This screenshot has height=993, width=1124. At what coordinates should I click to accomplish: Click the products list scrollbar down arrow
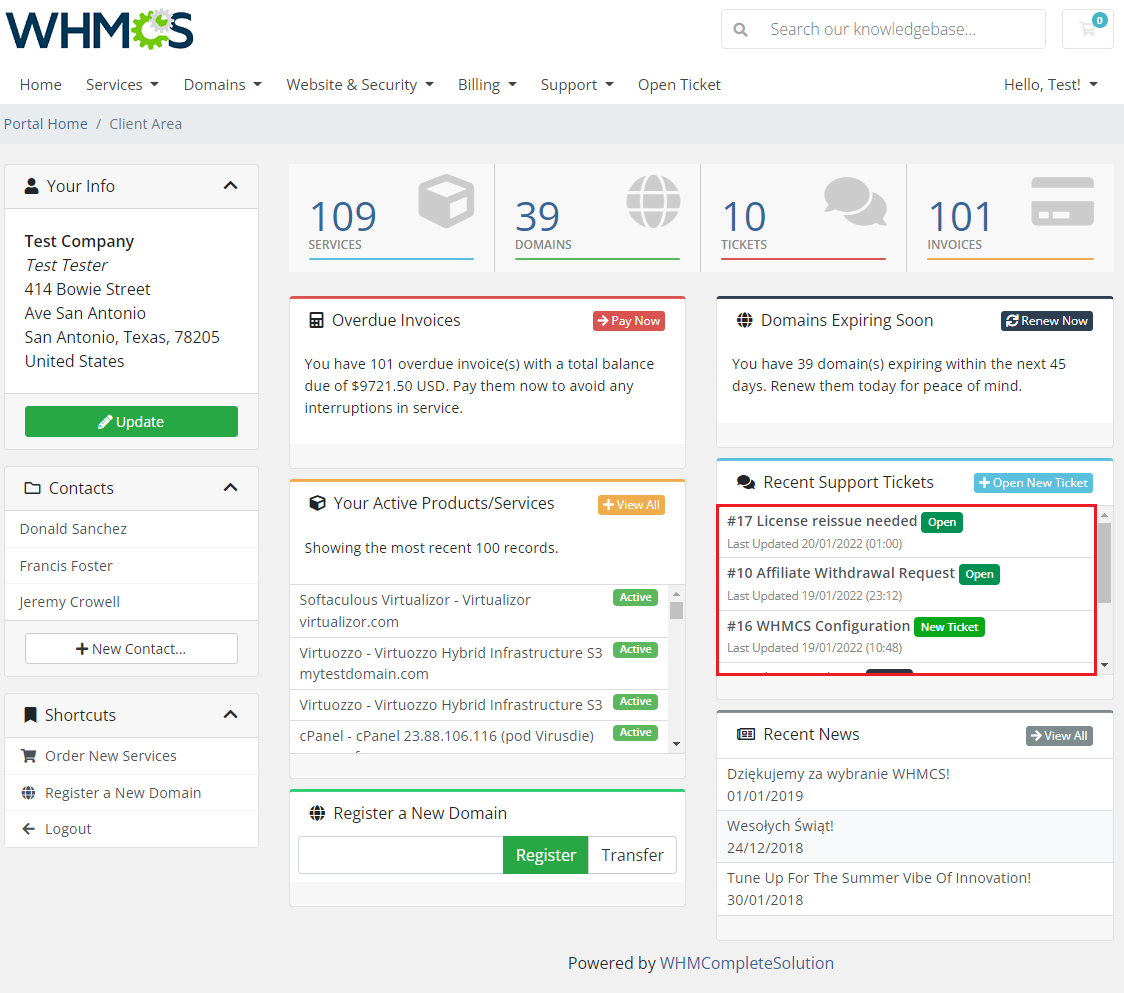676,744
